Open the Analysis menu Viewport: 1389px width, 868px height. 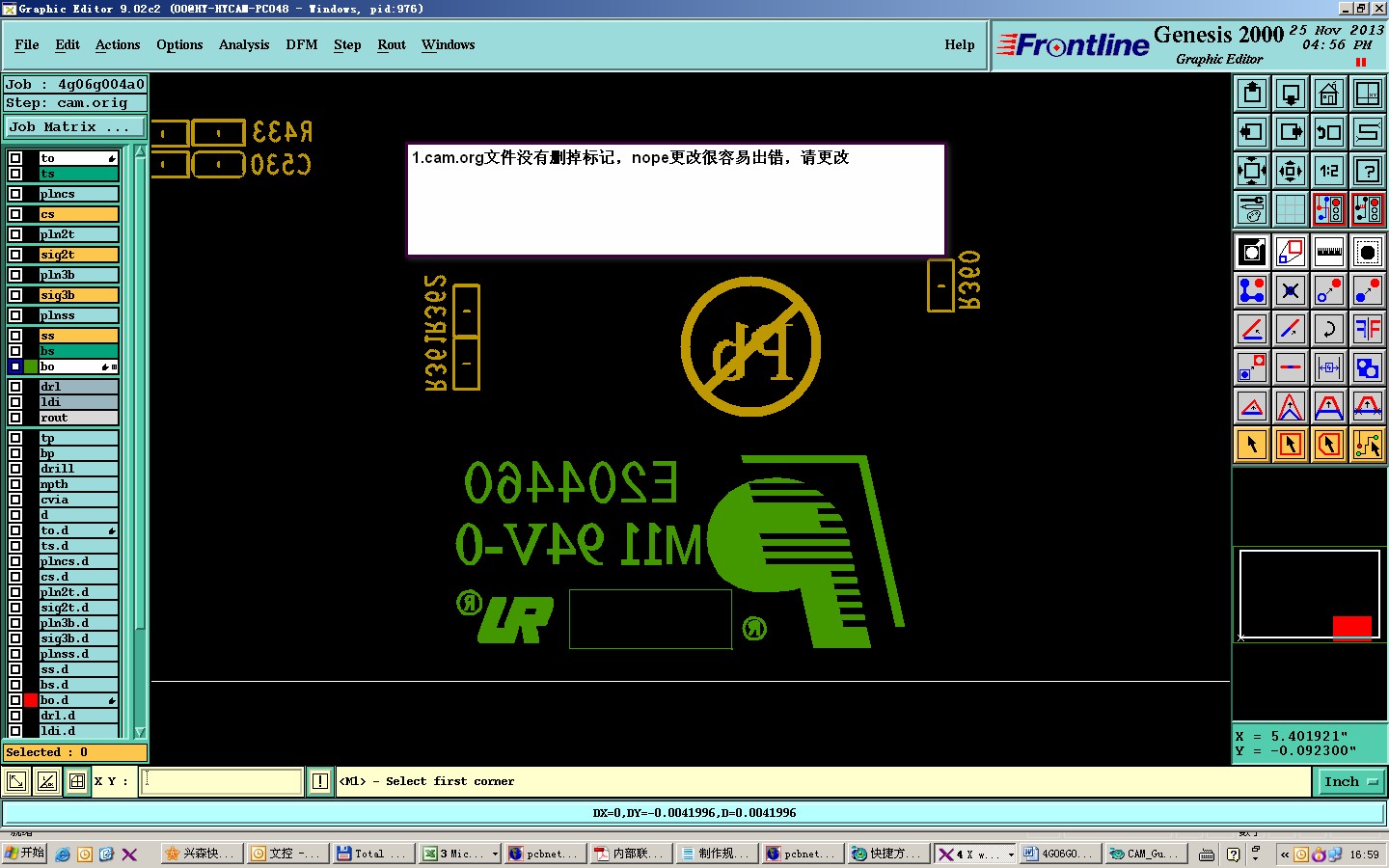244,44
